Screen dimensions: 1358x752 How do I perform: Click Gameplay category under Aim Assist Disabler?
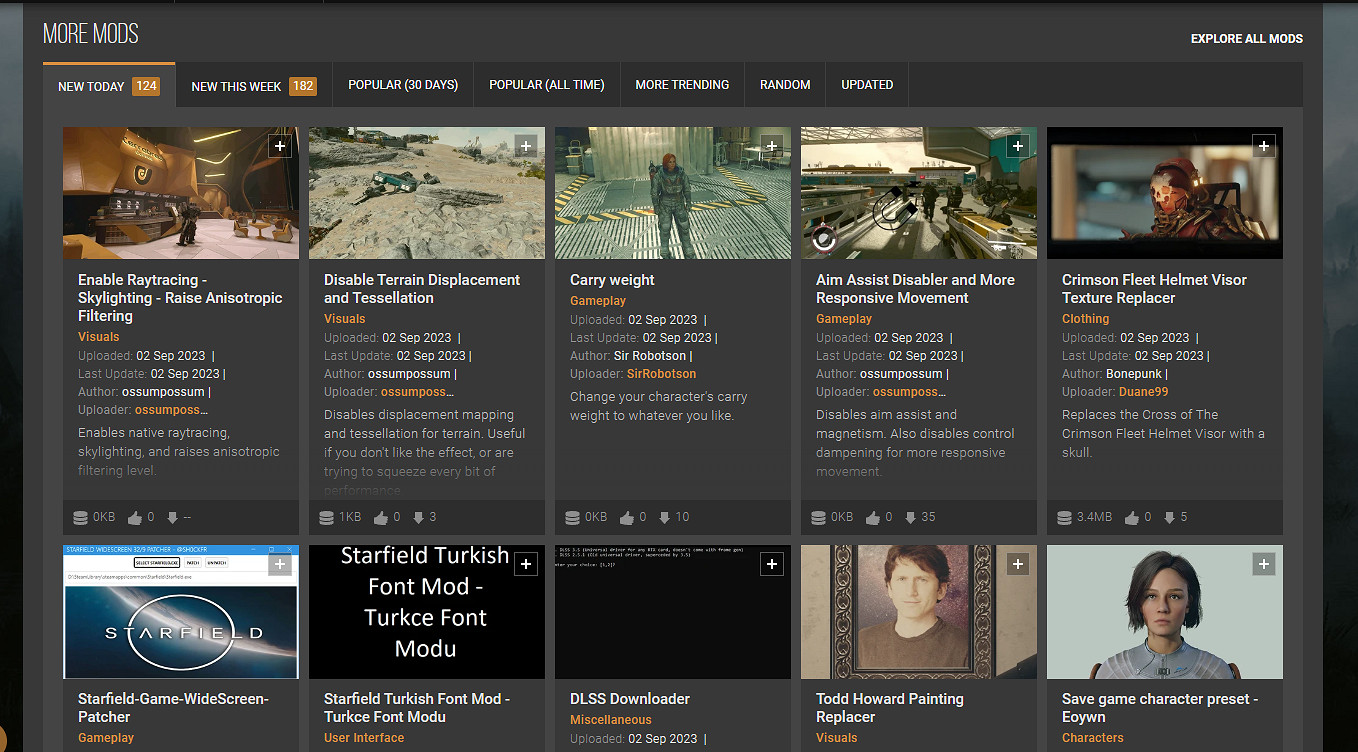click(x=844, y=319)
